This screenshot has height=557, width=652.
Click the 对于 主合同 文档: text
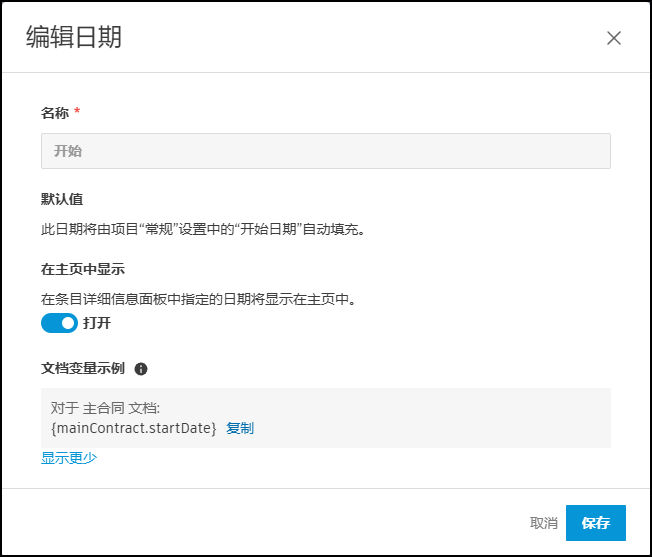coord(105,408)
